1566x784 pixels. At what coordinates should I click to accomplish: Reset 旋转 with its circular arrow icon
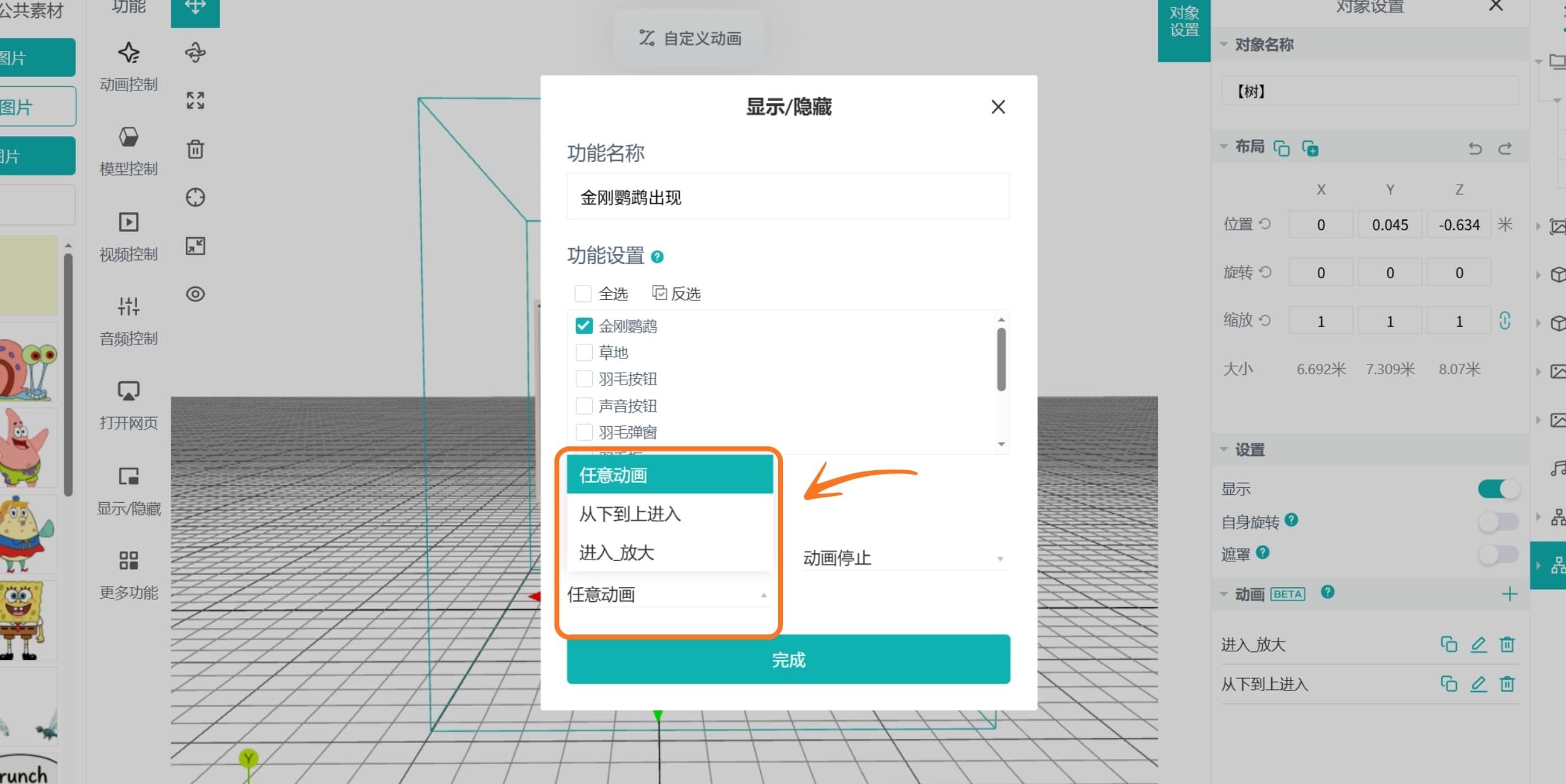tap(1265, 272)
